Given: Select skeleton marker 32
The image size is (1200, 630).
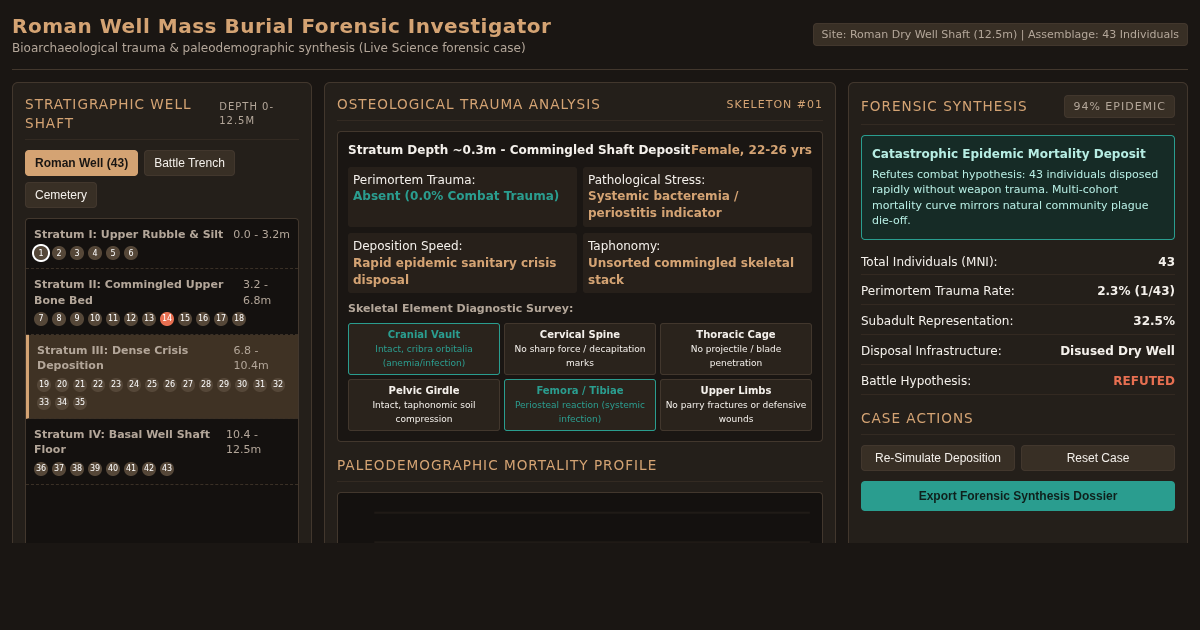Looking at the screenshot, I should (278, 385).
